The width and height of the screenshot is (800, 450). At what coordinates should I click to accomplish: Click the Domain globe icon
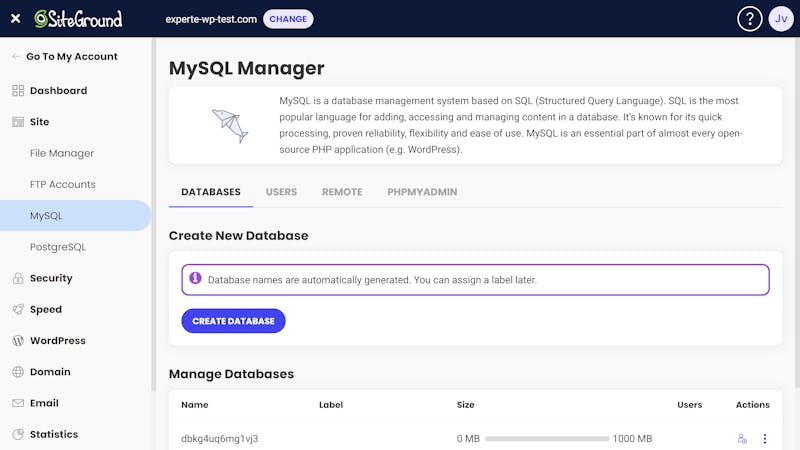tap(18, 372)
